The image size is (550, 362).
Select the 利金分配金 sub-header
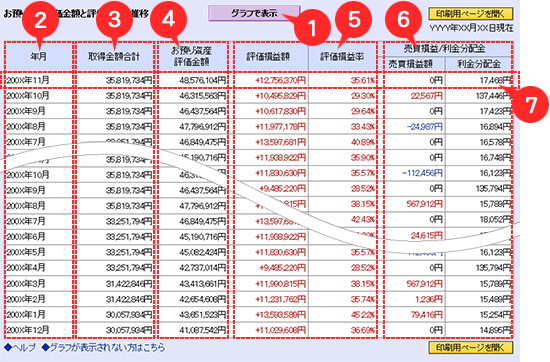(x=478, y=64)
